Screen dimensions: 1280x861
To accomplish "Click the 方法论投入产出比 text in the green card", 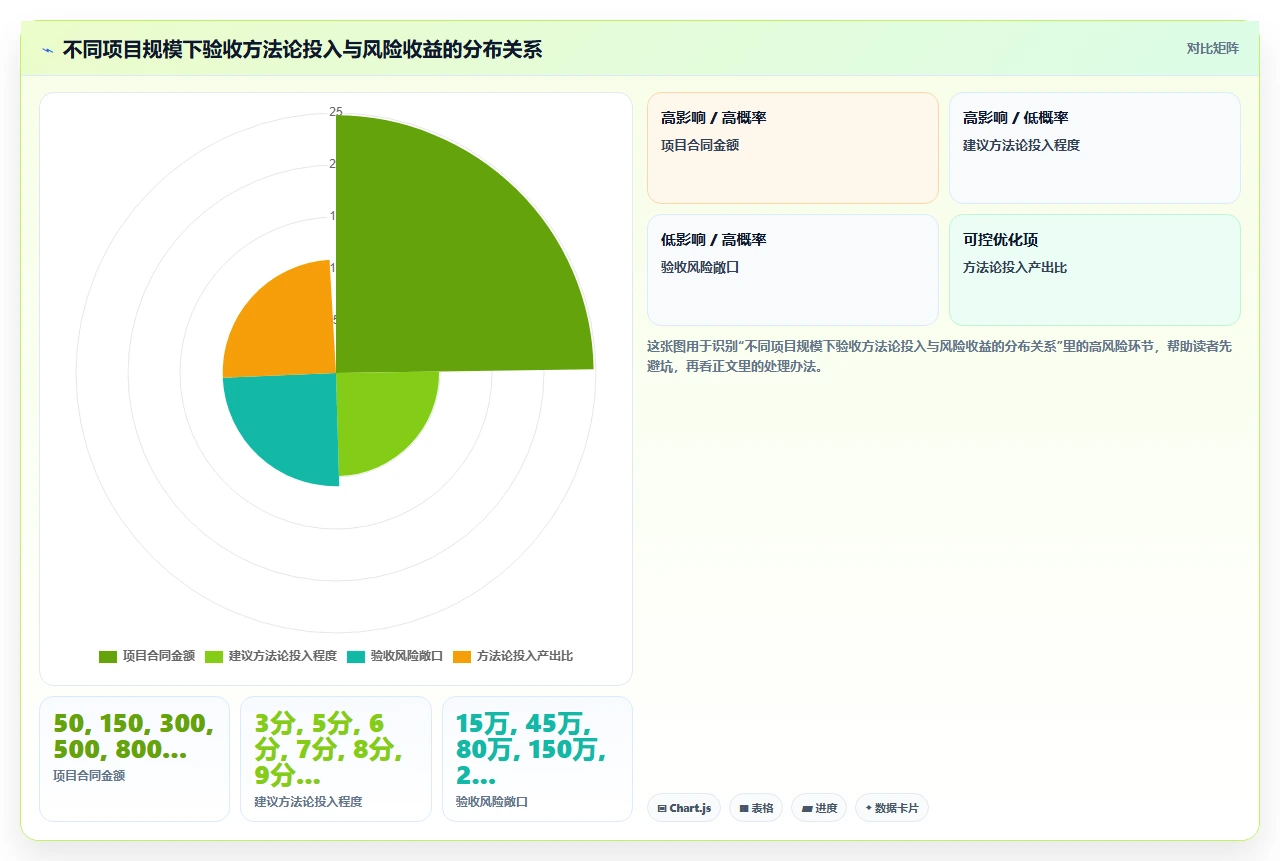I will click(1015, 267).
